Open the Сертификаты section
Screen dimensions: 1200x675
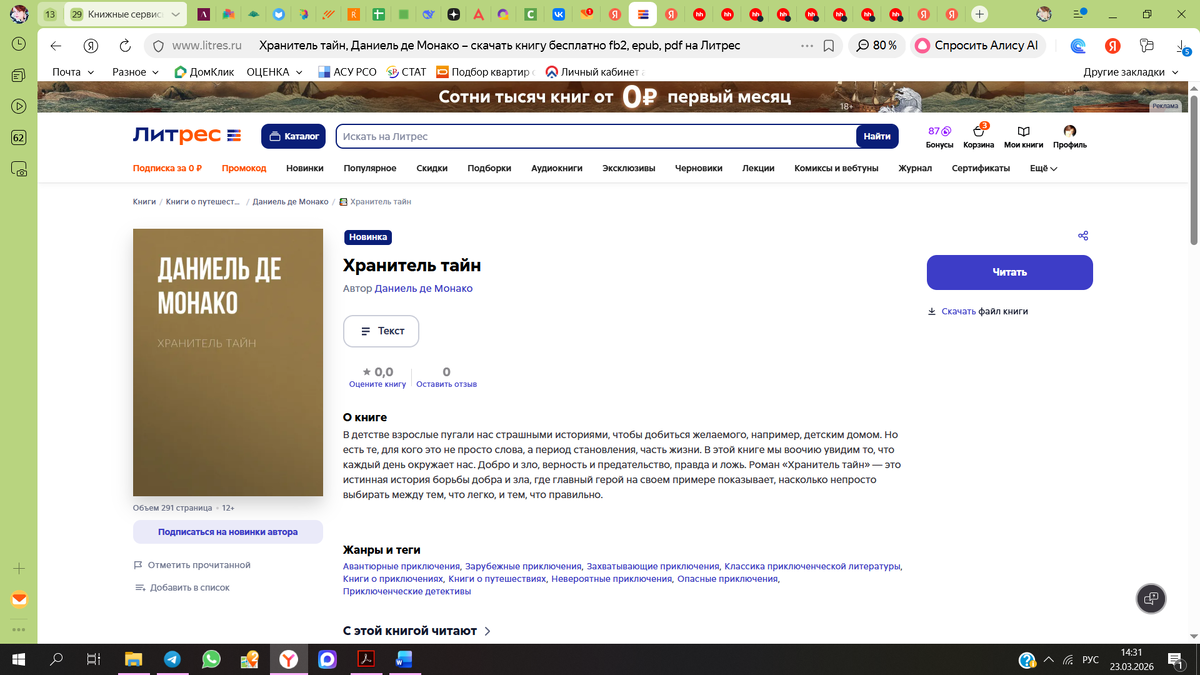tap(981, 168)
